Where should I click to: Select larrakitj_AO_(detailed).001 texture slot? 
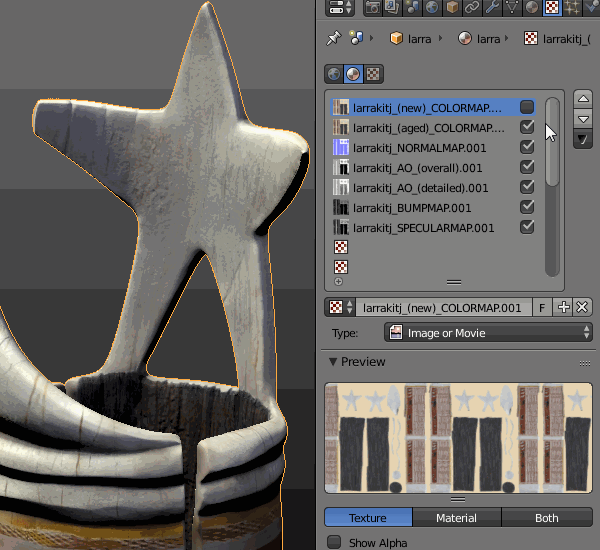(x=432, y=188)
